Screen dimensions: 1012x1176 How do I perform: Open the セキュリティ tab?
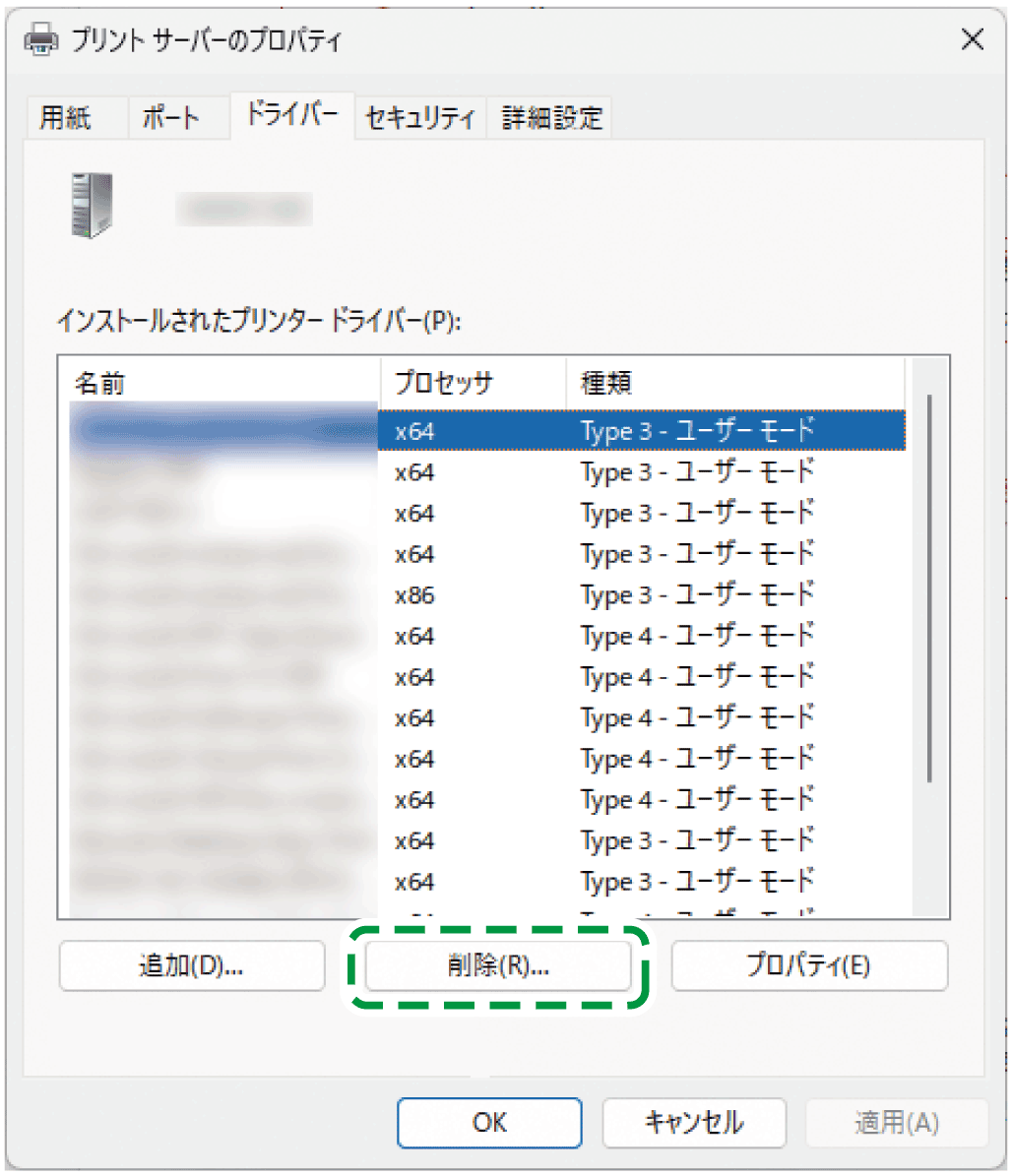tap(419, 117)
